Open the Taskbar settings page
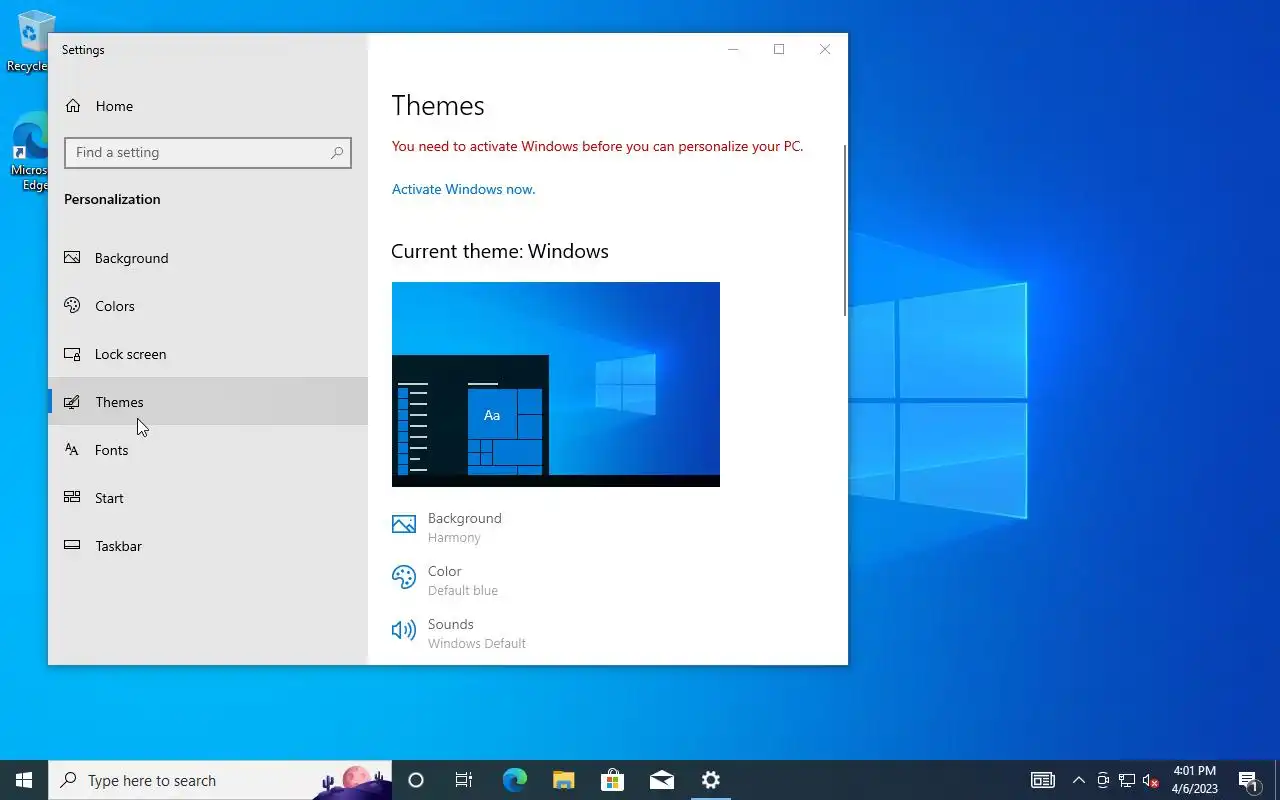This screenshot has width=1280, height=800. click(x=208, y=546)
